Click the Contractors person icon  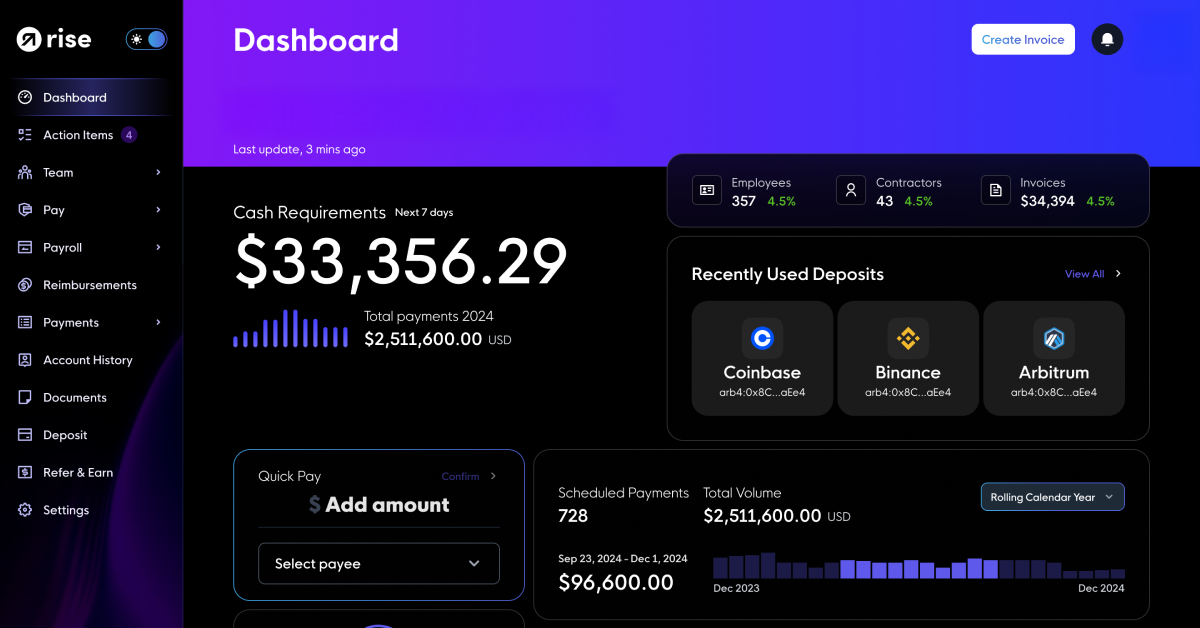coord(851,190)
